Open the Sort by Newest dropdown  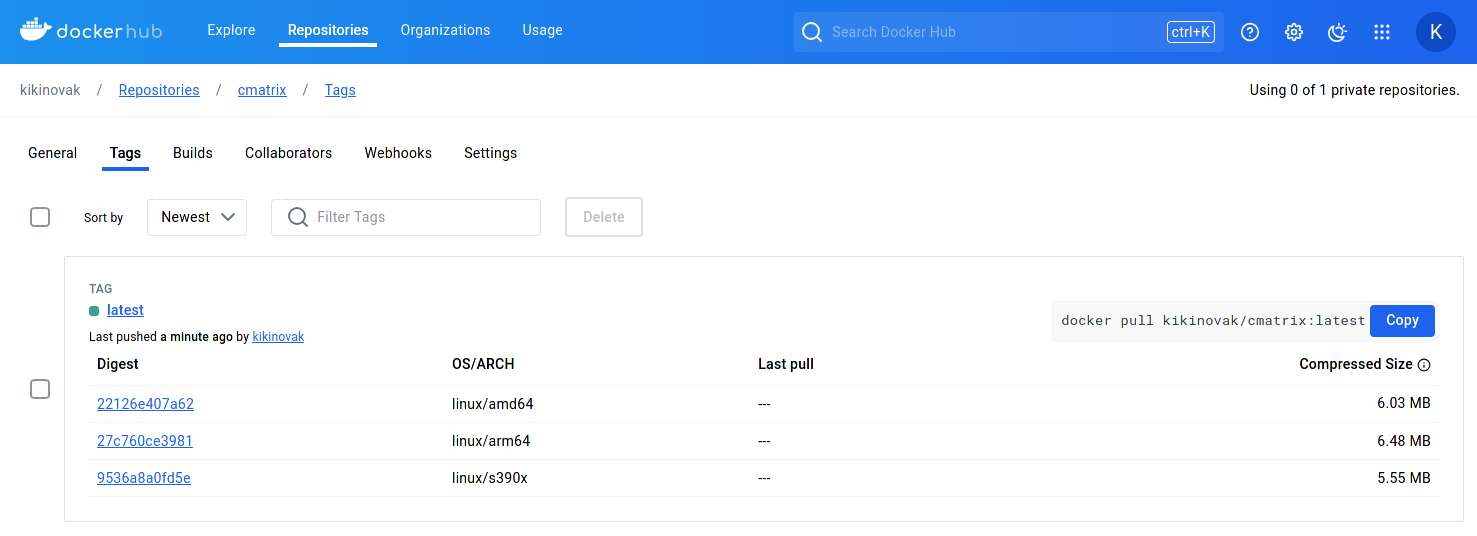pos(197,217)
